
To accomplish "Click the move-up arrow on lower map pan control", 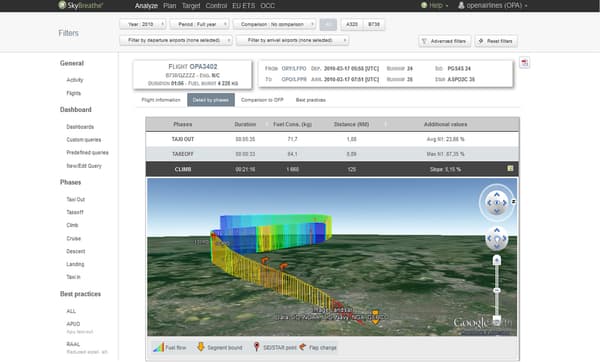I will (497, 230).
